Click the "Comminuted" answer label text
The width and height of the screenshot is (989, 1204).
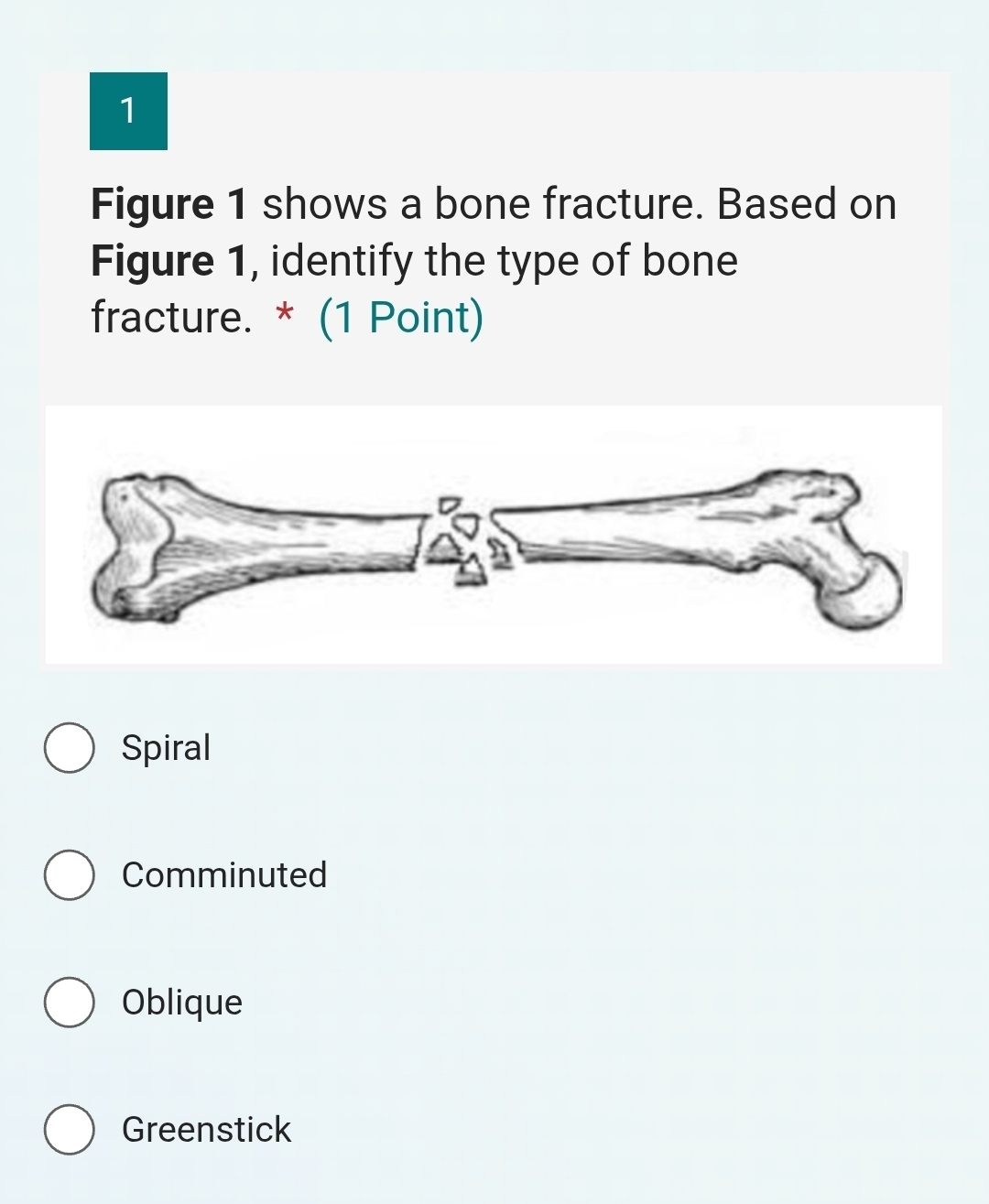224,875
